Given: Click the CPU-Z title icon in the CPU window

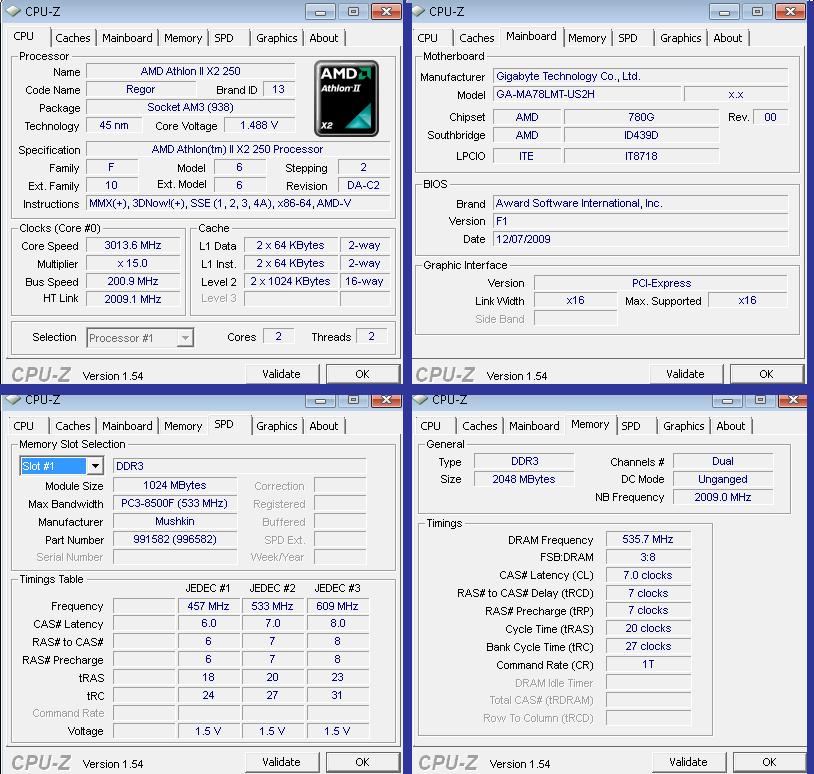Looking at the screenshot, I should tap(12, 11).
